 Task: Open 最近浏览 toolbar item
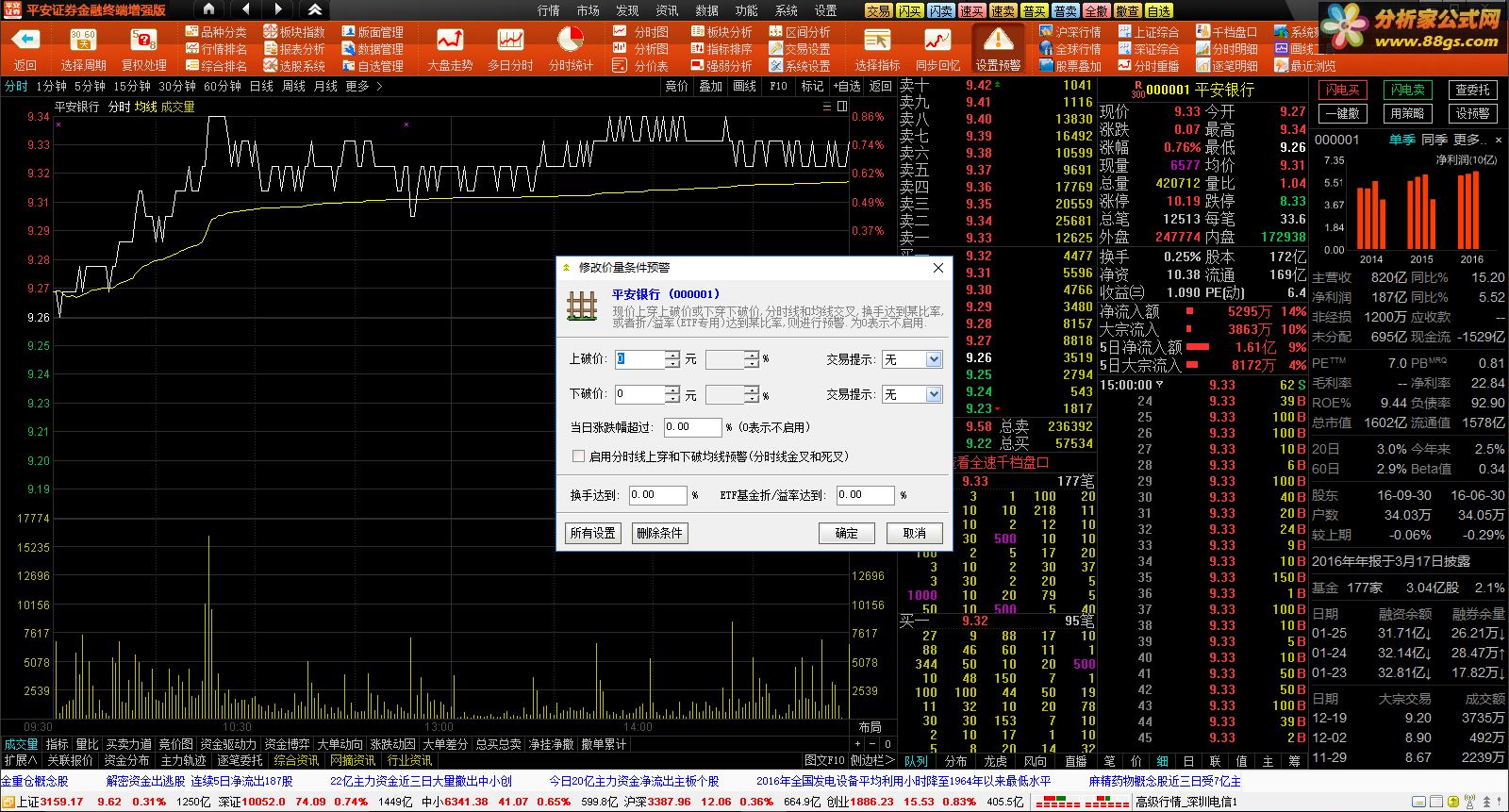[x=1305, y=66]
